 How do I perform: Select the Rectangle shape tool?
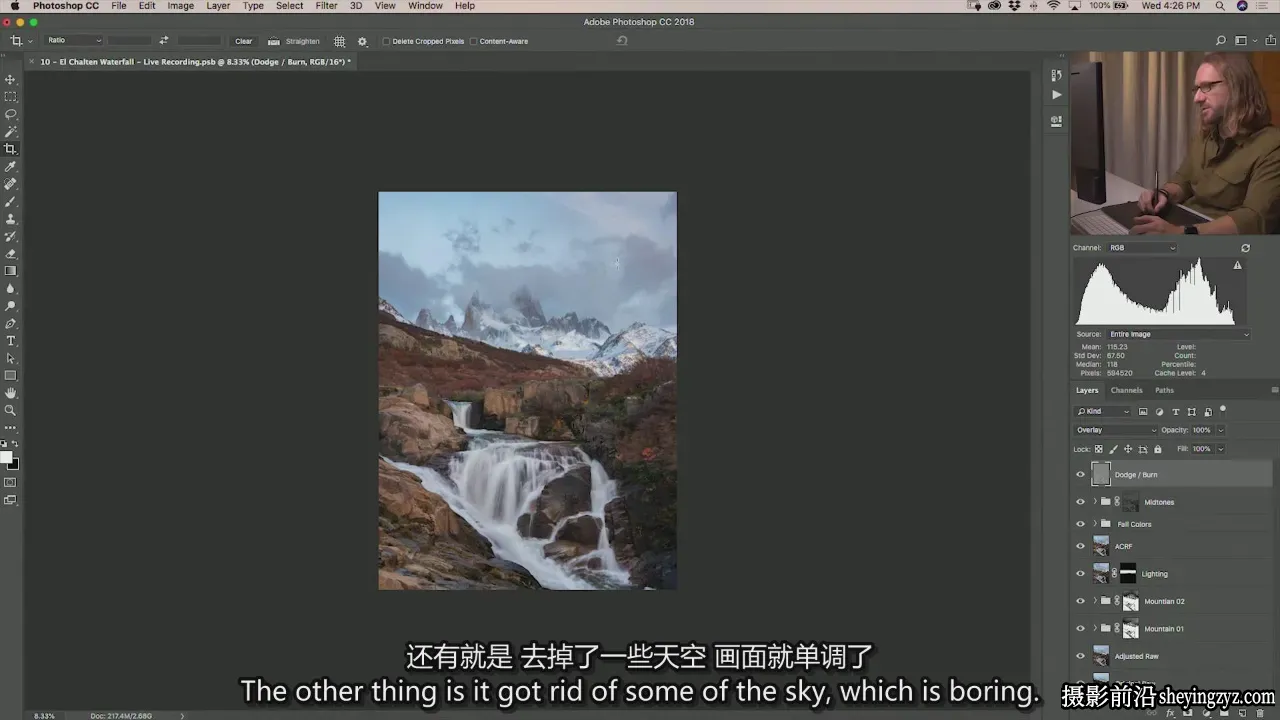(11, 376)
